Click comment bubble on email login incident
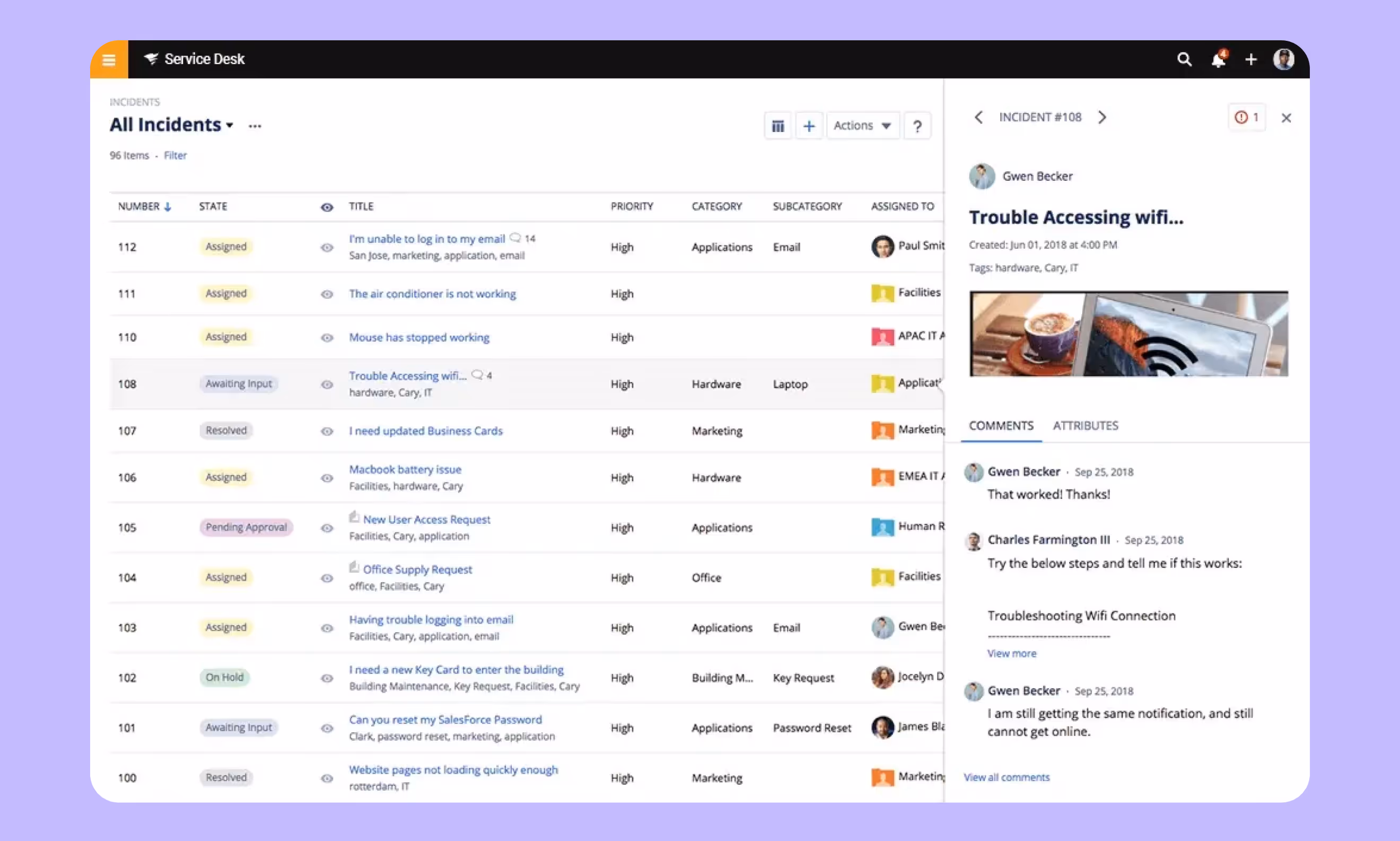Viewport: 1400px width, 841px height. 515,238
